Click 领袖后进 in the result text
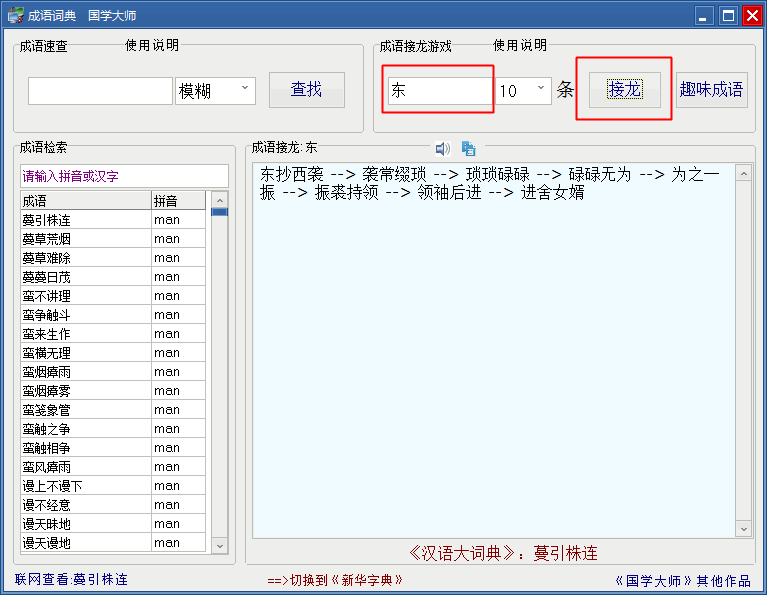Image resolution: width=767 pixels, height=595 pixels. tap(450, 192)
